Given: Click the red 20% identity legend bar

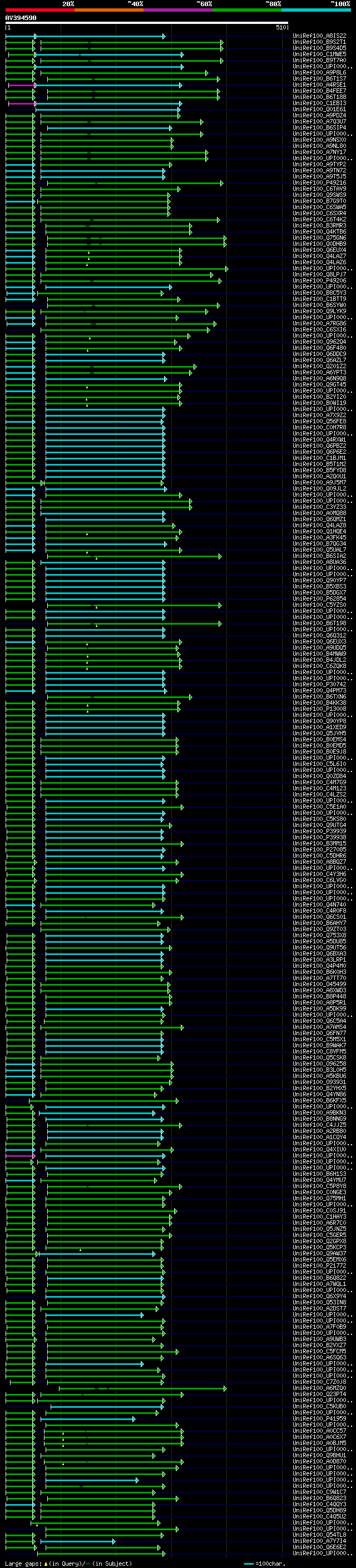Looking at the screenshot, I should 39,11.
